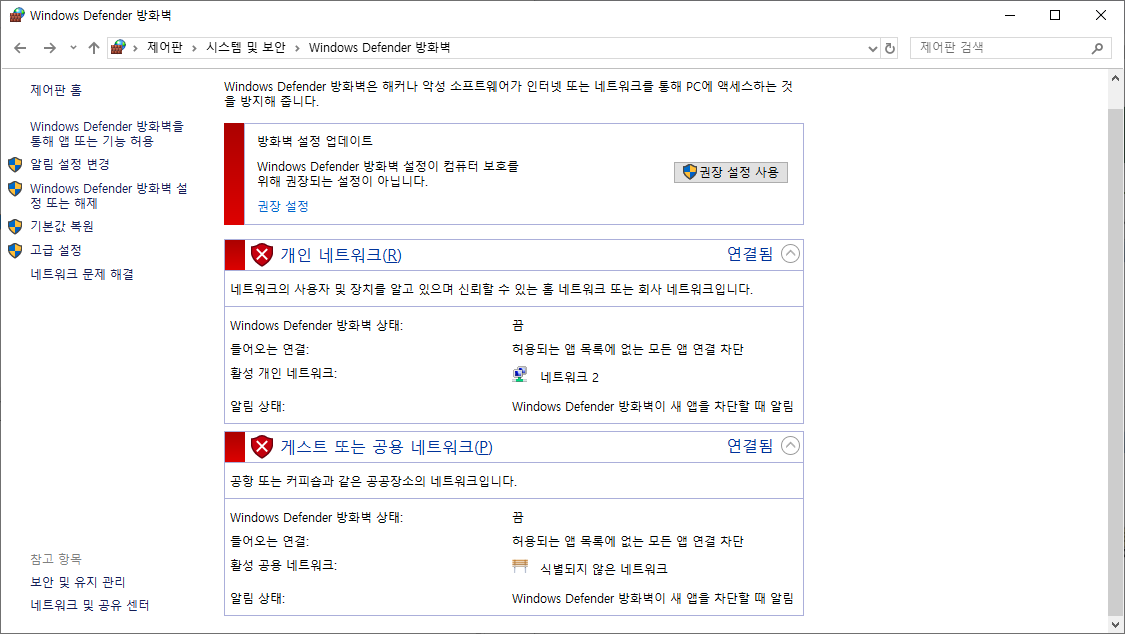Viewport: 1125px width, 634px height.
Task: Click the firewall icon in address bar
Action: (x=119, y=47)
